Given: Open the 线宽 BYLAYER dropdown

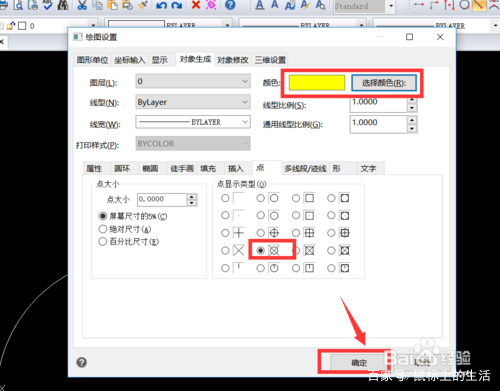Looking at the screenshot, I should click(193, 122).
